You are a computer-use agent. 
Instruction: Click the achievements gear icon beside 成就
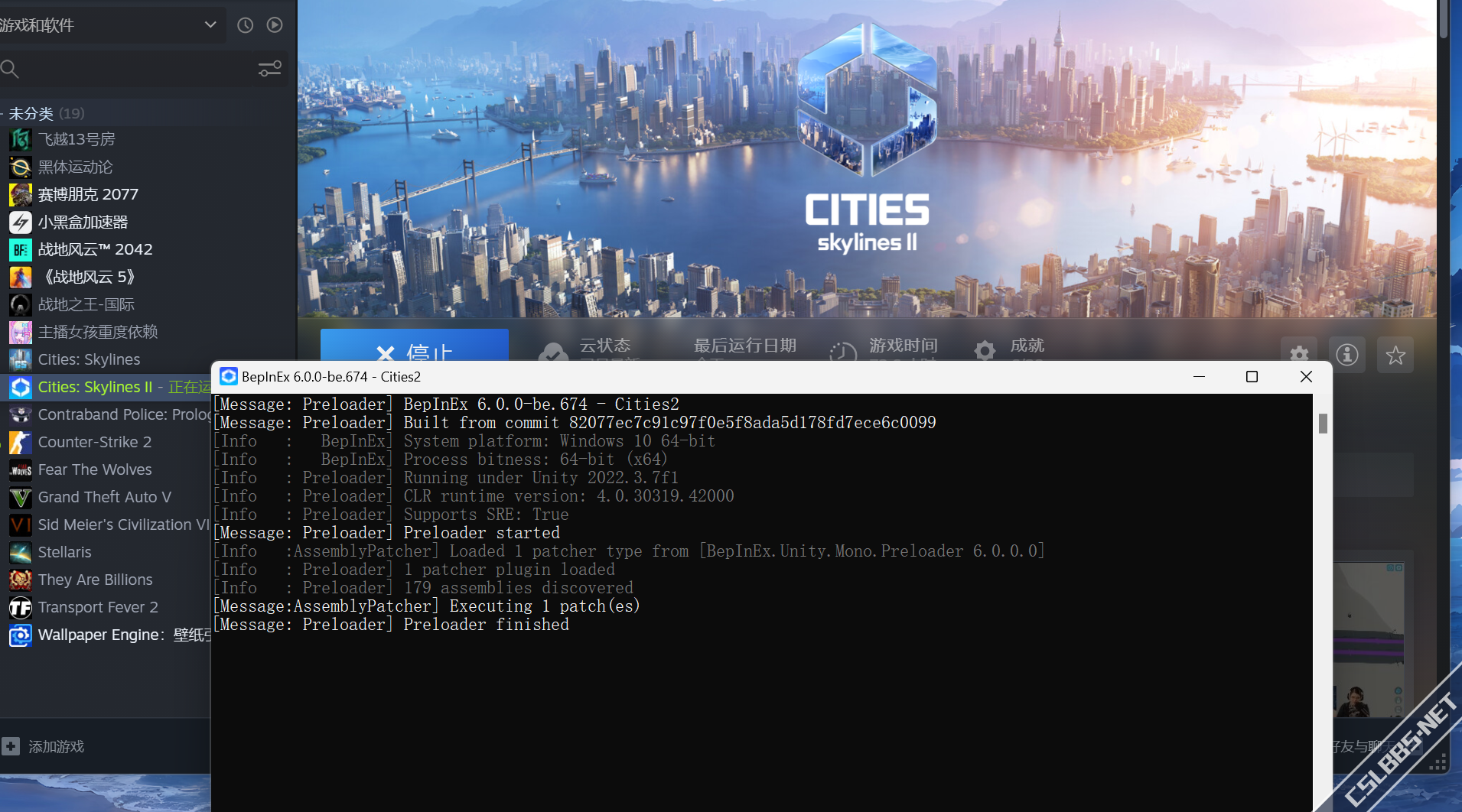pyautogui.click(x=985, y=350)
